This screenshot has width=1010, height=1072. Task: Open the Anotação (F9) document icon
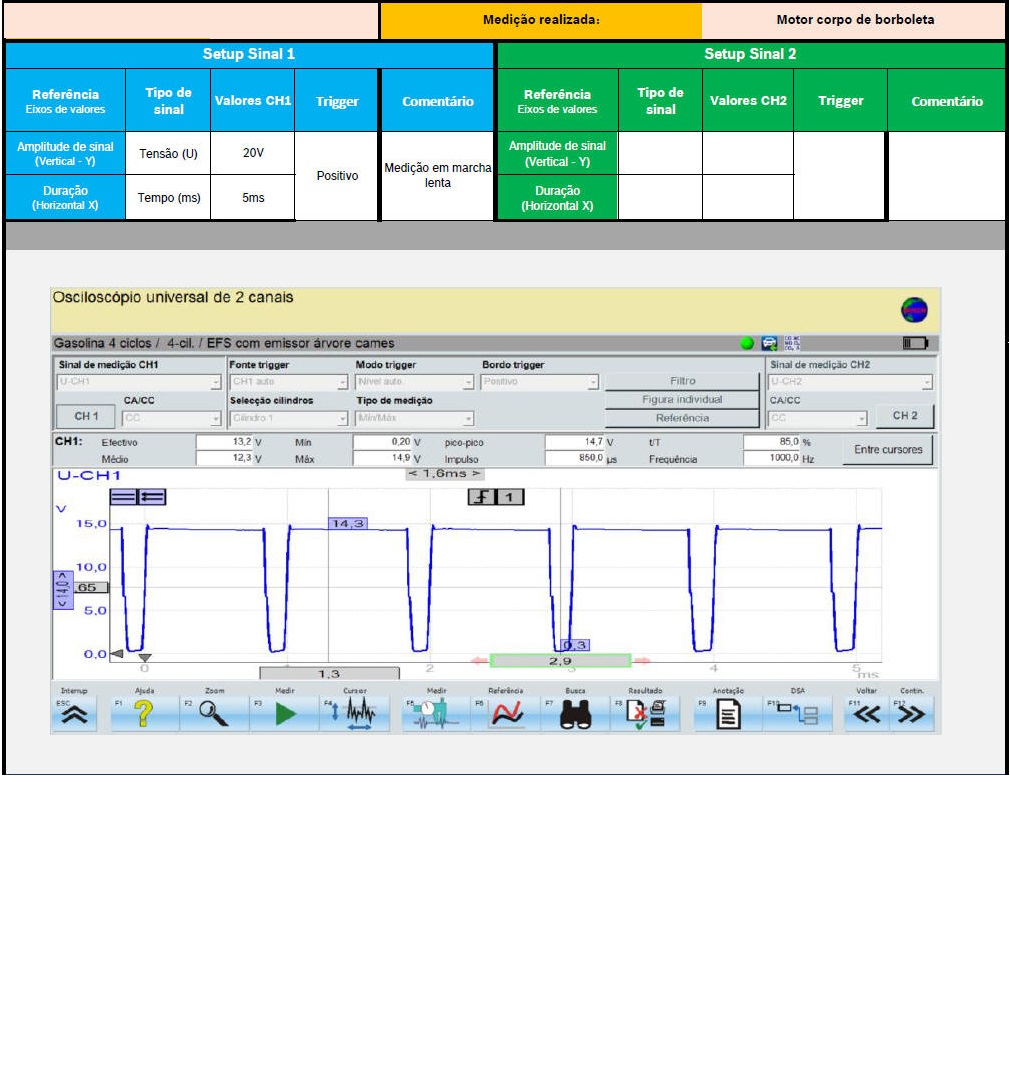point(728,713)
